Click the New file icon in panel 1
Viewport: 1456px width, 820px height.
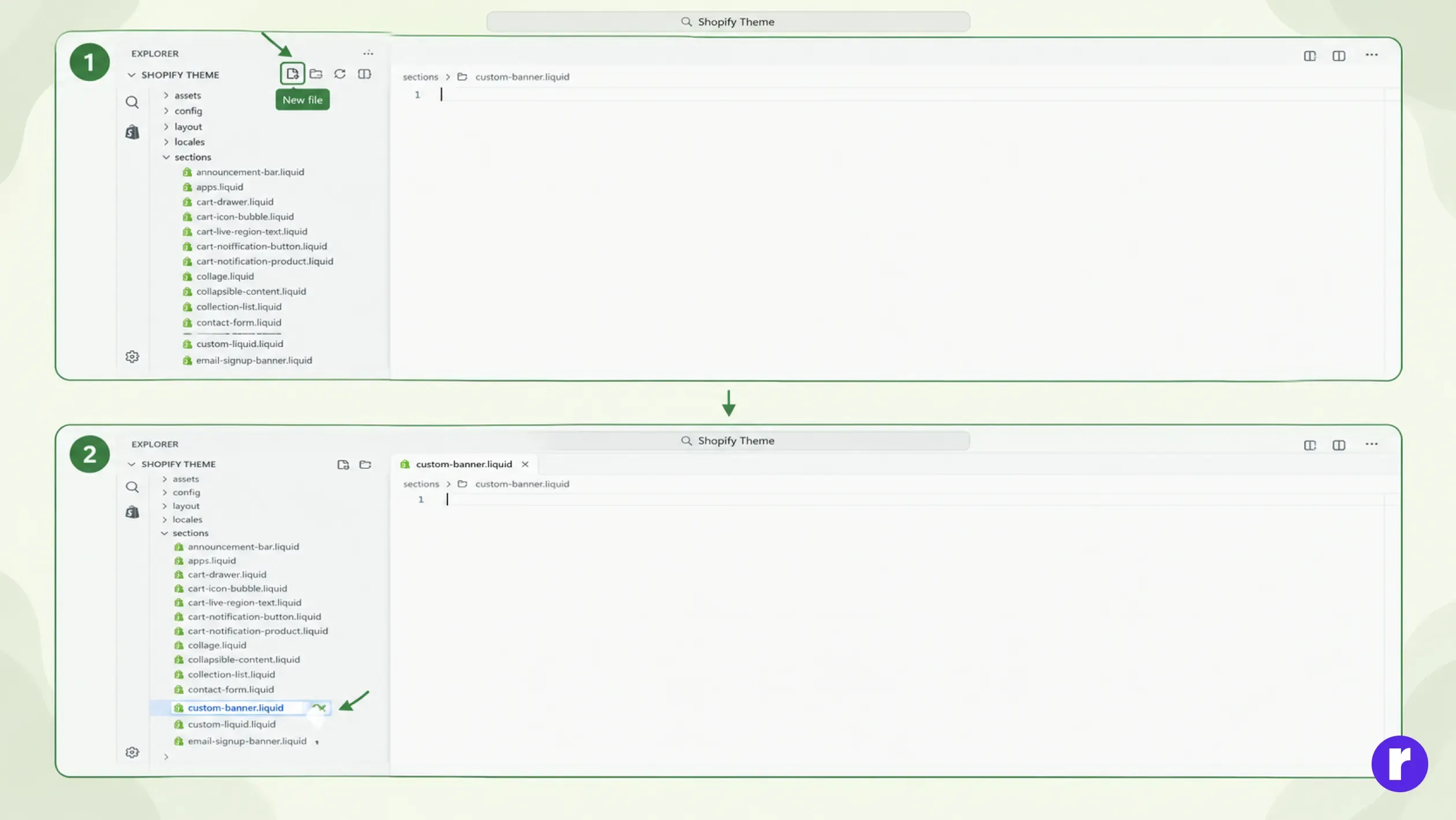pyautogui.click(x=292, y=73)
